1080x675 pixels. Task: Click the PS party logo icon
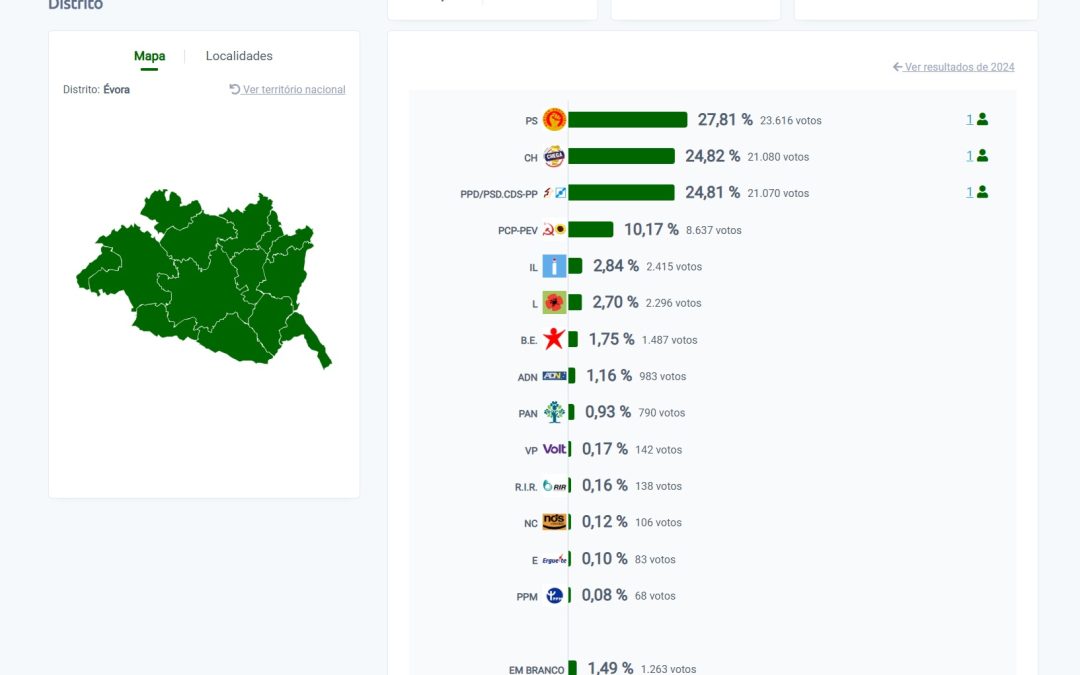tap(554, 120)
